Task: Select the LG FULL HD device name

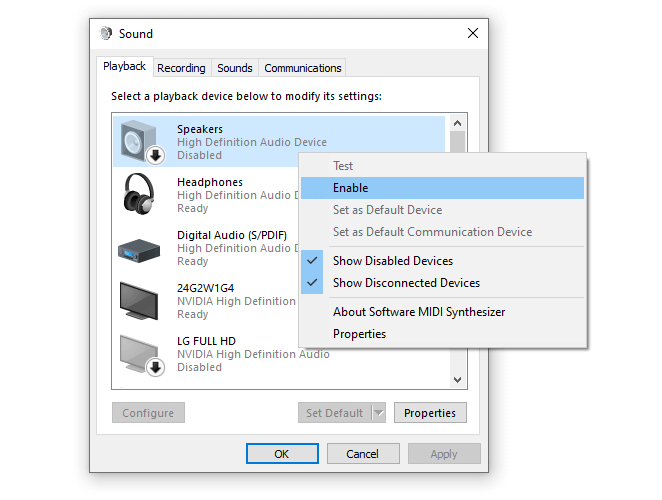Action: pyautogui.click(x=206, y=341)
